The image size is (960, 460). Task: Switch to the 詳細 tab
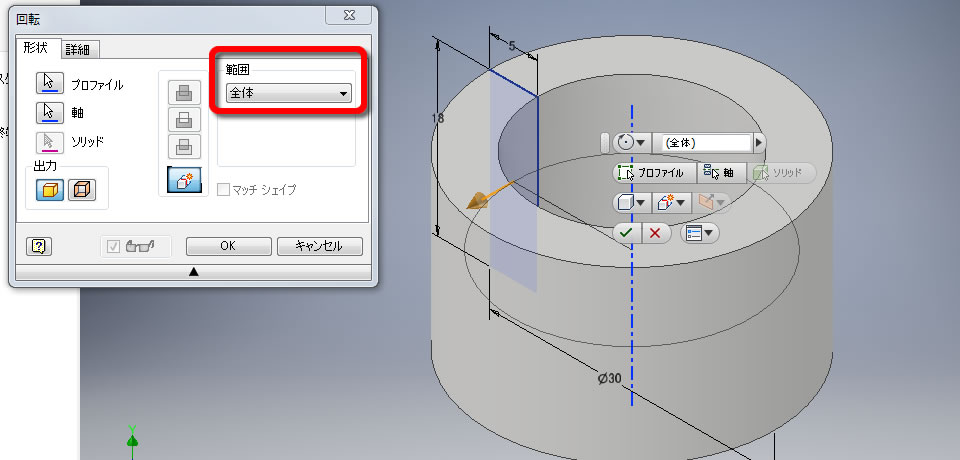78,50
